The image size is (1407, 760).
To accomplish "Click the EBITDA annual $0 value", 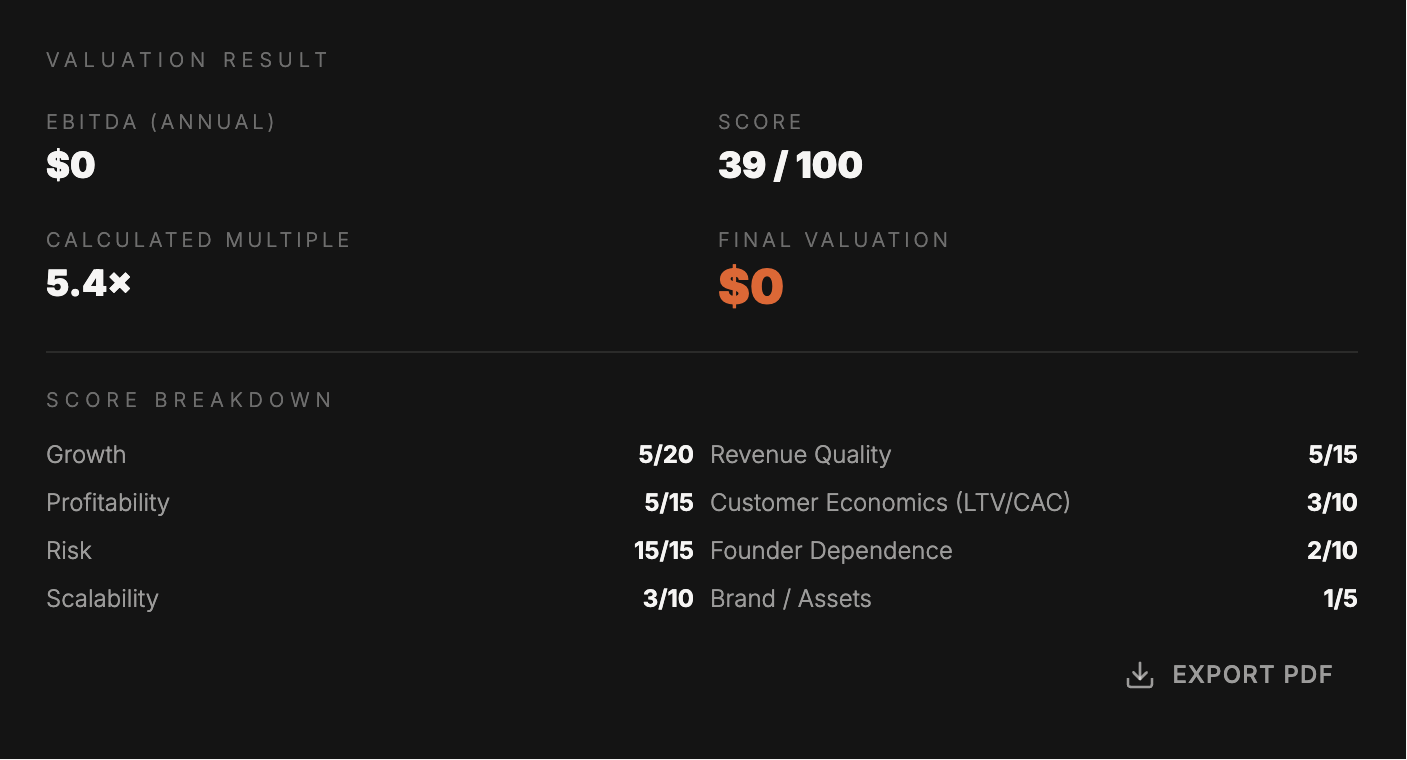I will pyautogui.click(x=71, y=165).
